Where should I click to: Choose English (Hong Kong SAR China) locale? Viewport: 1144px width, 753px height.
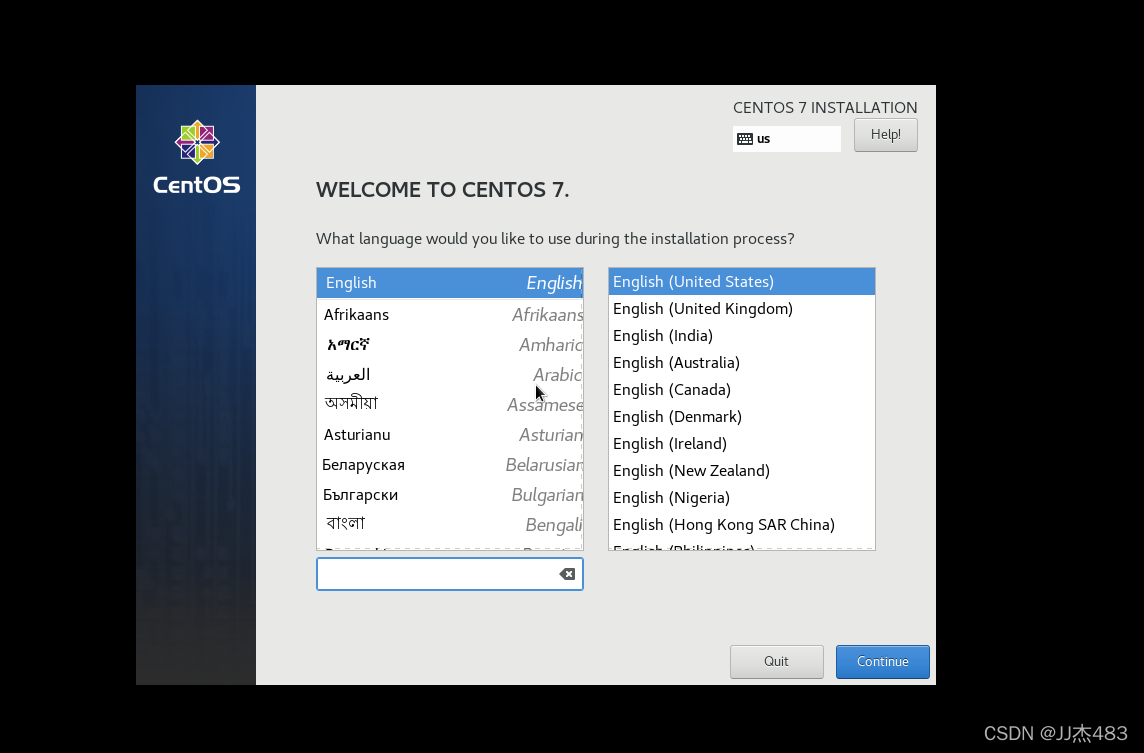741,525
